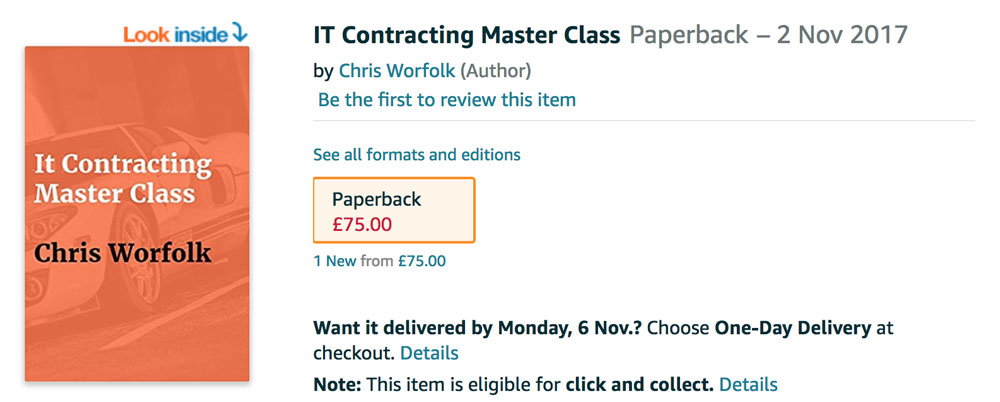Click the "Paperback – 2 Nov 2017" subtitle
Image resolution: width=1000 pixels, height=402 pixels.
tap(768, 35)
